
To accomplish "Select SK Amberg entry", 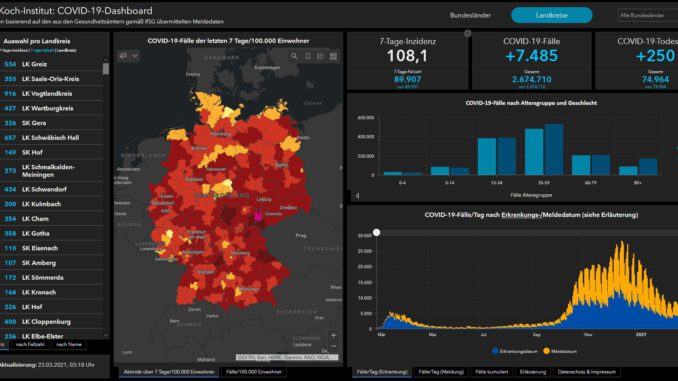I will tap(51, 263).
